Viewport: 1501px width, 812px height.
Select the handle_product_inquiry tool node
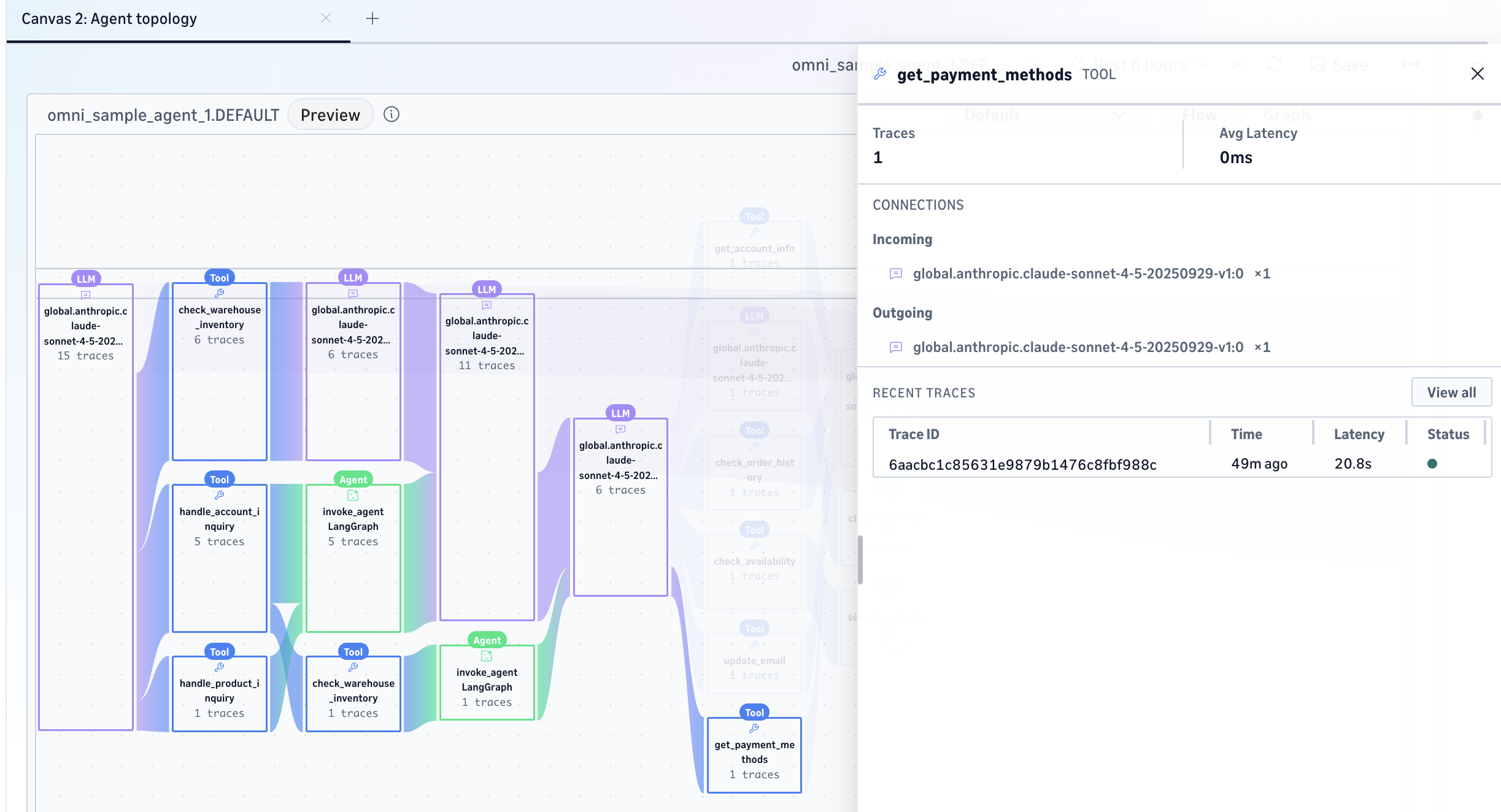pos(220,694)
